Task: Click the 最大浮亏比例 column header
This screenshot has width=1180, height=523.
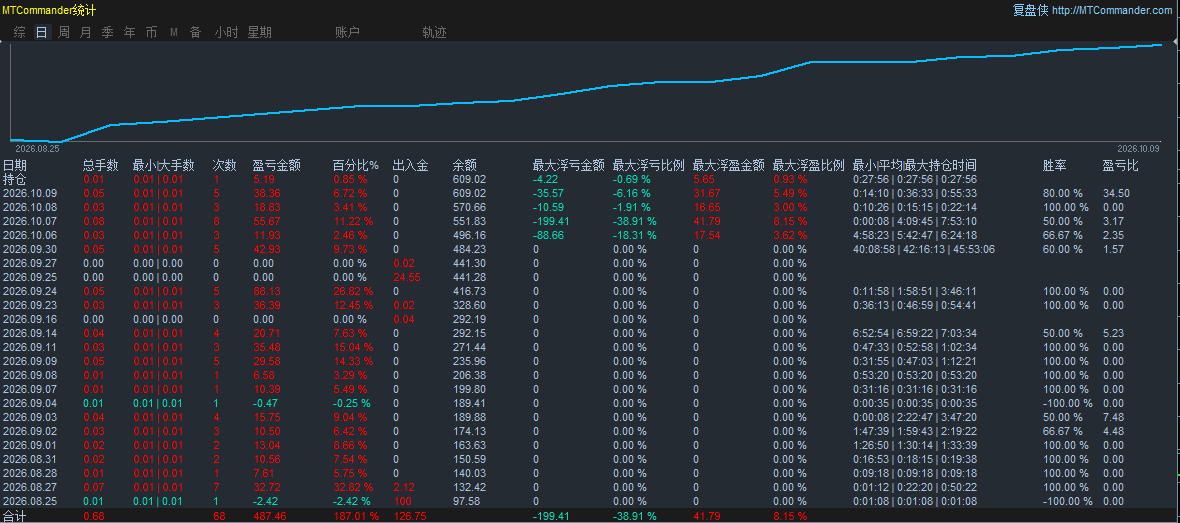Action: pyautogui.click(x=649, y=166)
